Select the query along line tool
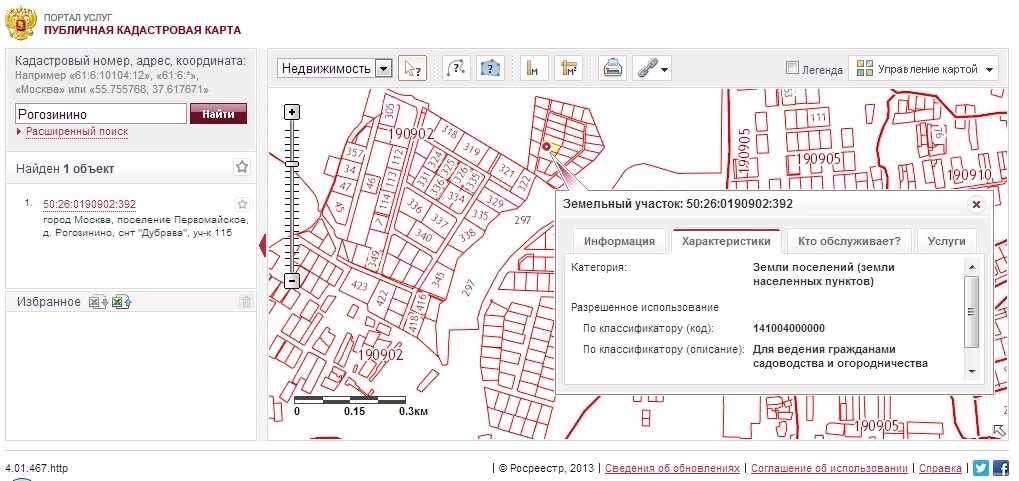Viewport: 1019px width, 481px height. pos(456,68)
